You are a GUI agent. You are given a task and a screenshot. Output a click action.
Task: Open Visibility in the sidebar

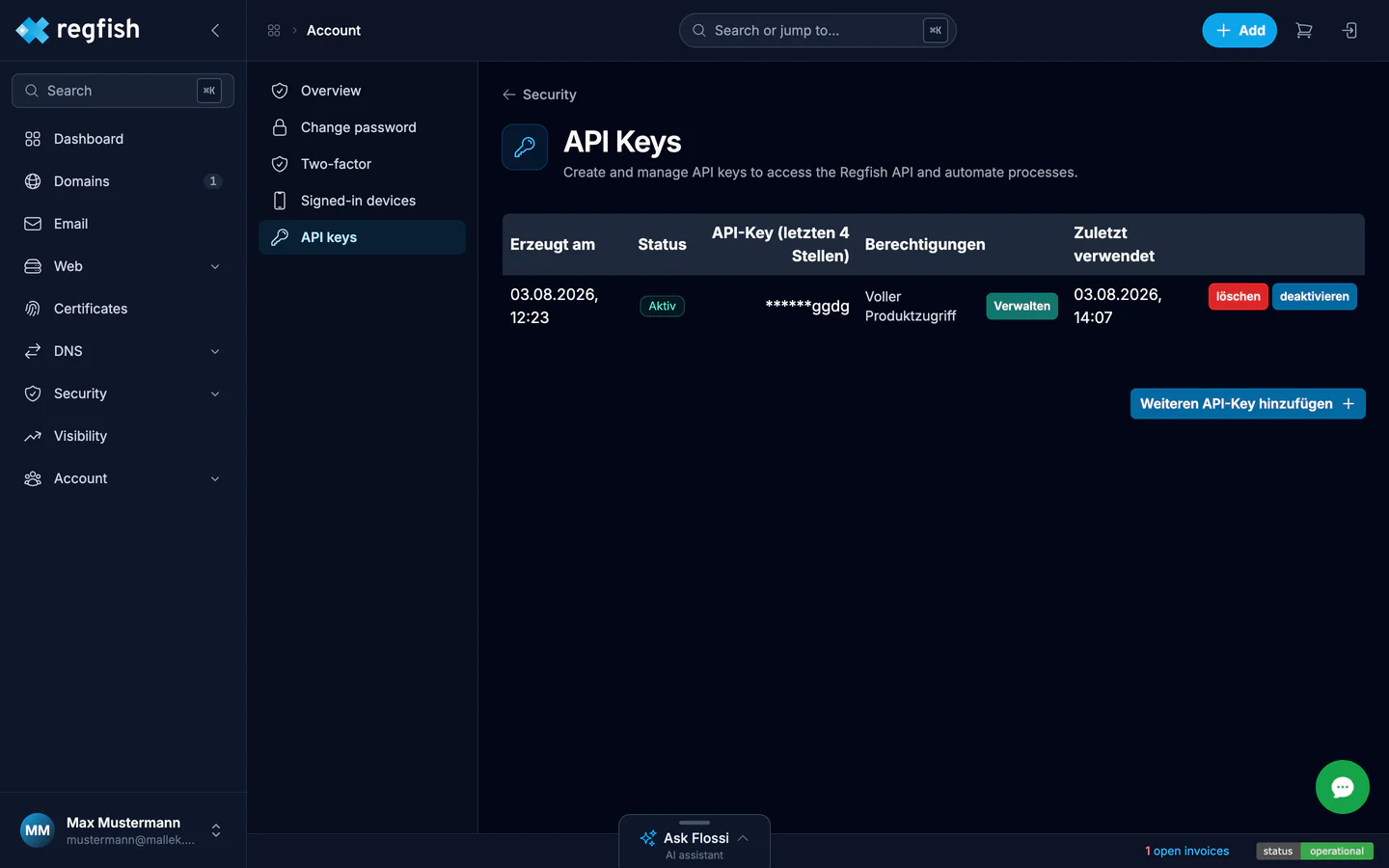123,436
